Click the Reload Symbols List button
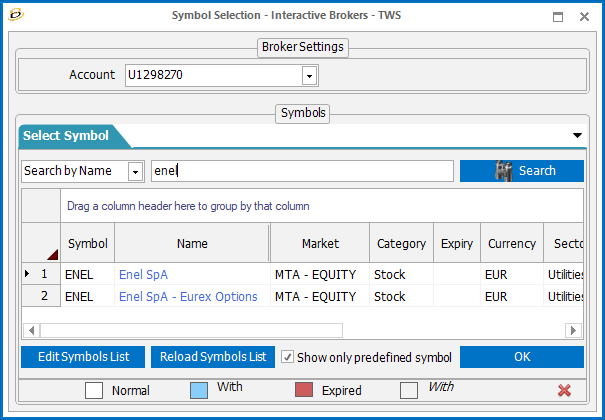 pos(213,357)
